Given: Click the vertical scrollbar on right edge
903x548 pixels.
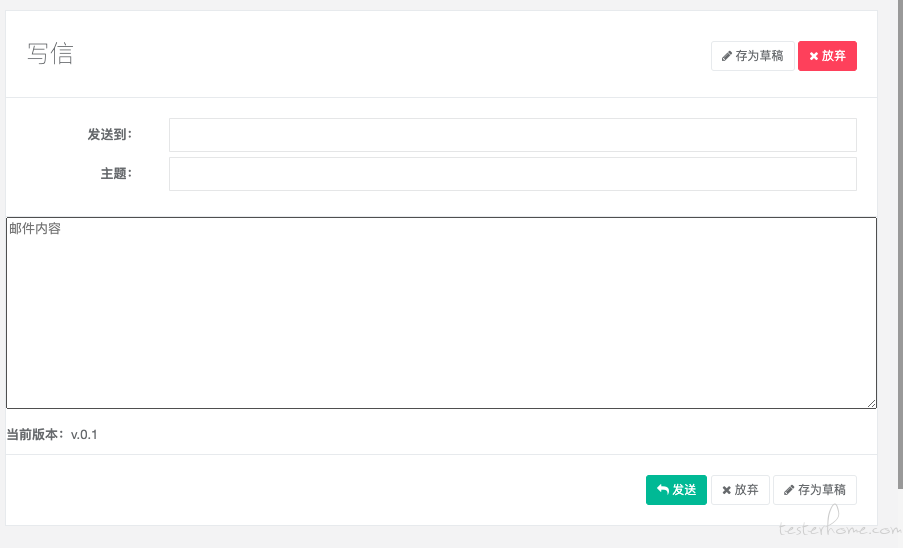Looking at the screenshot, I should pos(900,244).
